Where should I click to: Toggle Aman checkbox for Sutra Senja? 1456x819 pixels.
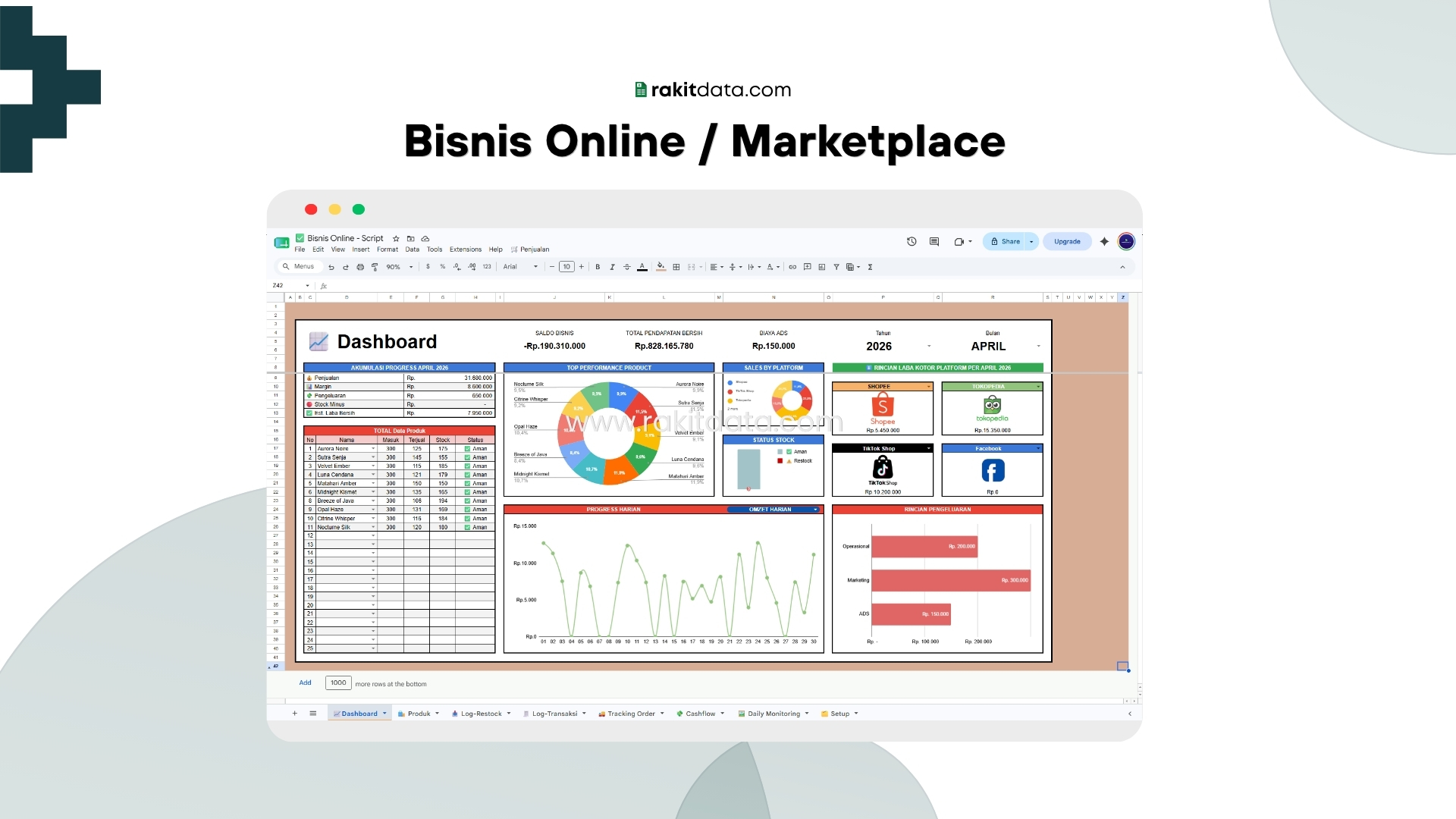tap(467, 457)
